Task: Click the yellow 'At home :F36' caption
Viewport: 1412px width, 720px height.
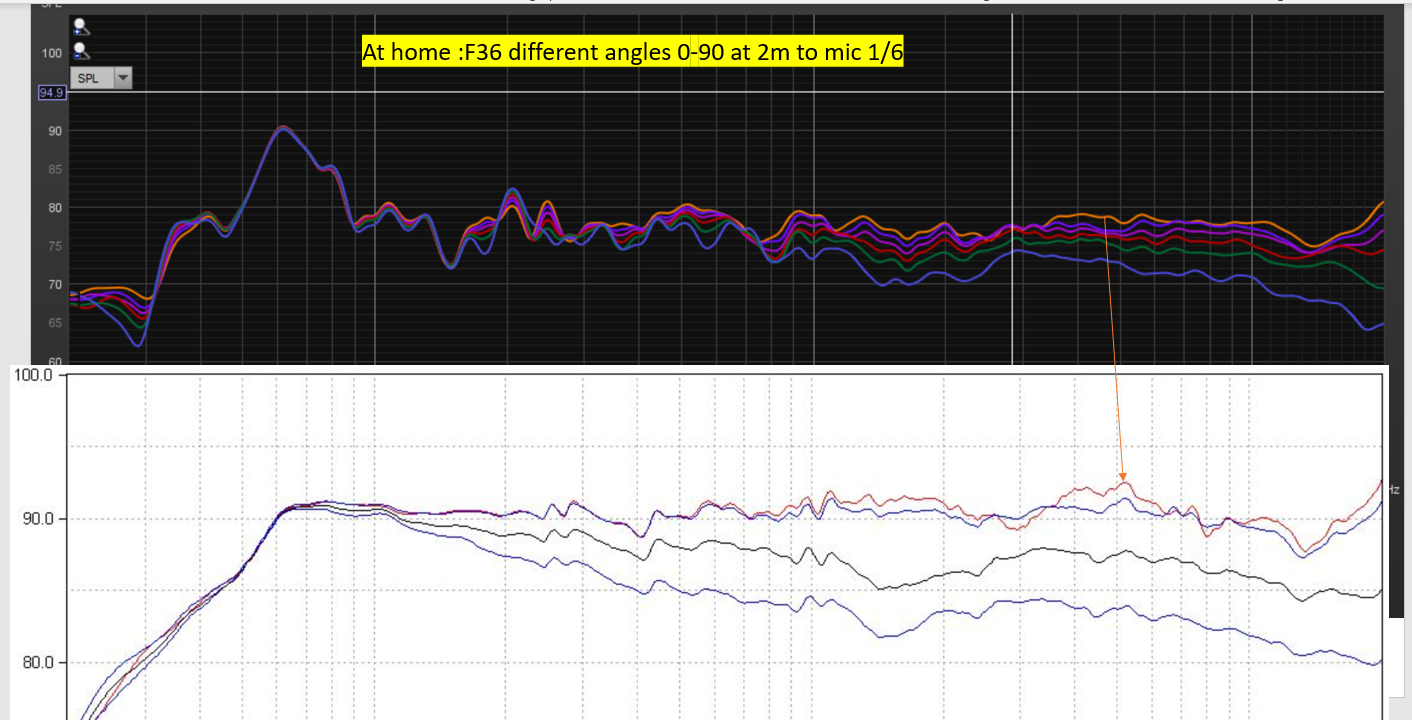Action: click(632, 53)
